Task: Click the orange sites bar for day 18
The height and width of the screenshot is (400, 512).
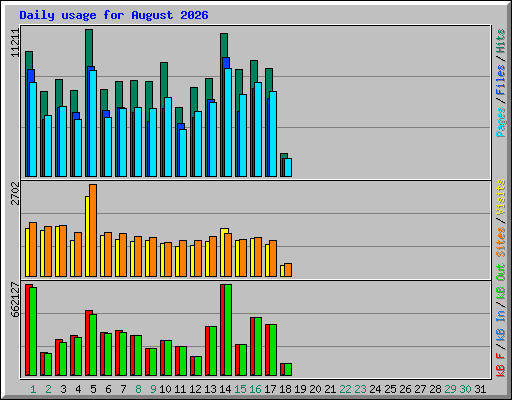Action: click(x=288, y=270)
